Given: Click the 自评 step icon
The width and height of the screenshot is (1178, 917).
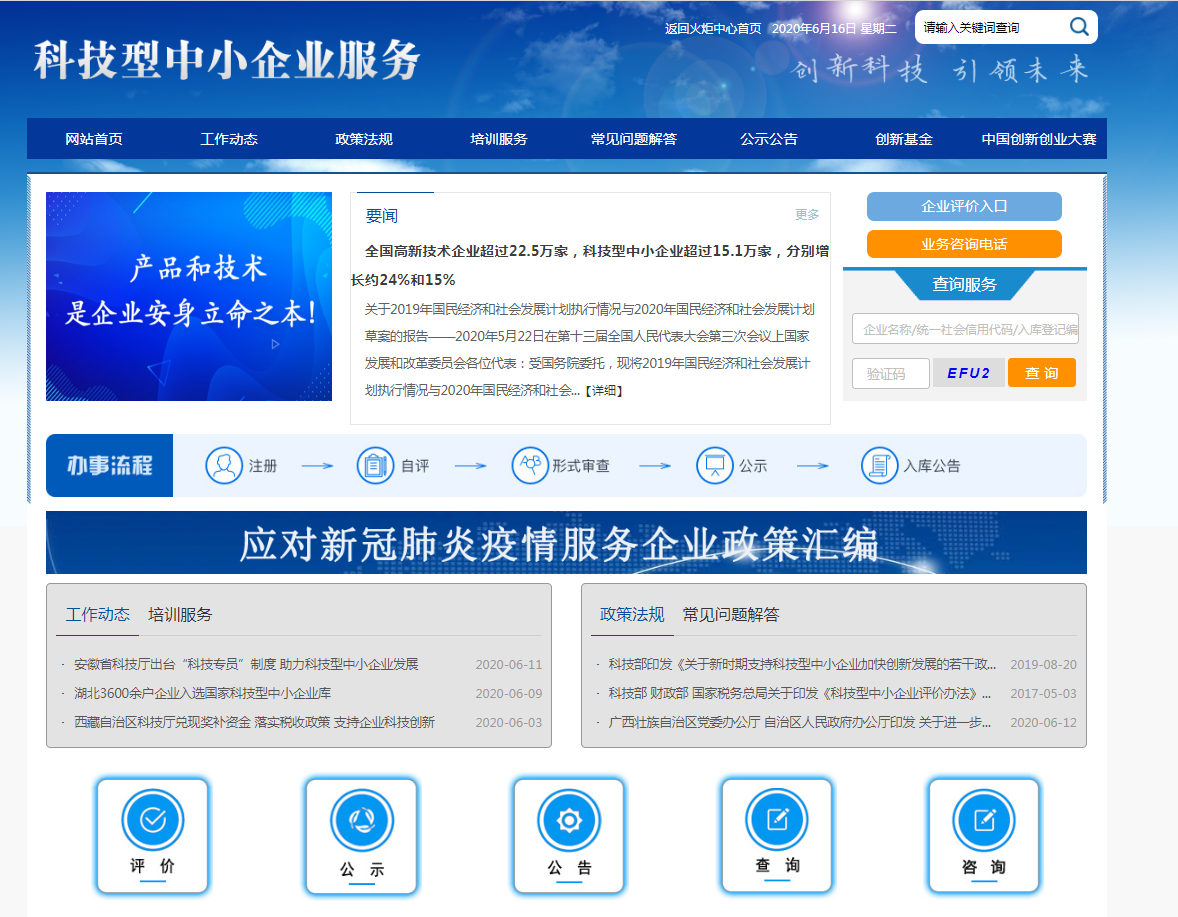Looking at the screenshot, I should pyautogui.click(x=376, y=465).
